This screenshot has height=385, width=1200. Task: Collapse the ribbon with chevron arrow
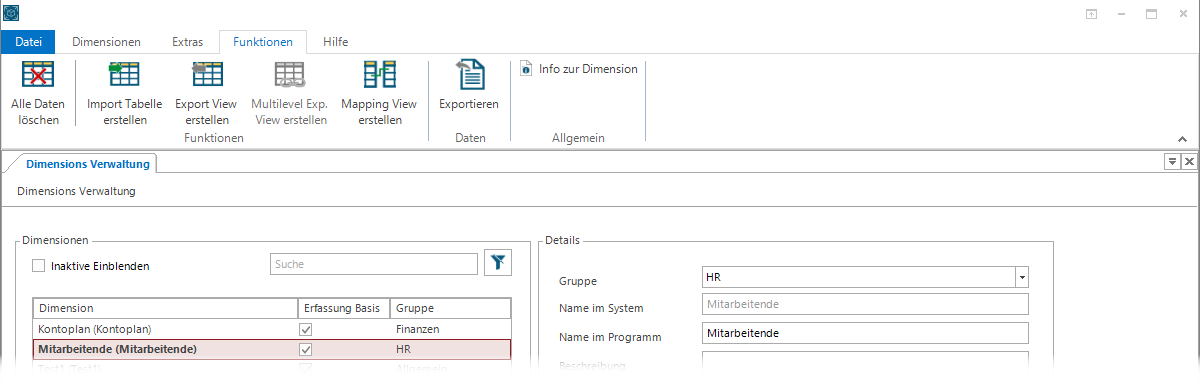1182,139
